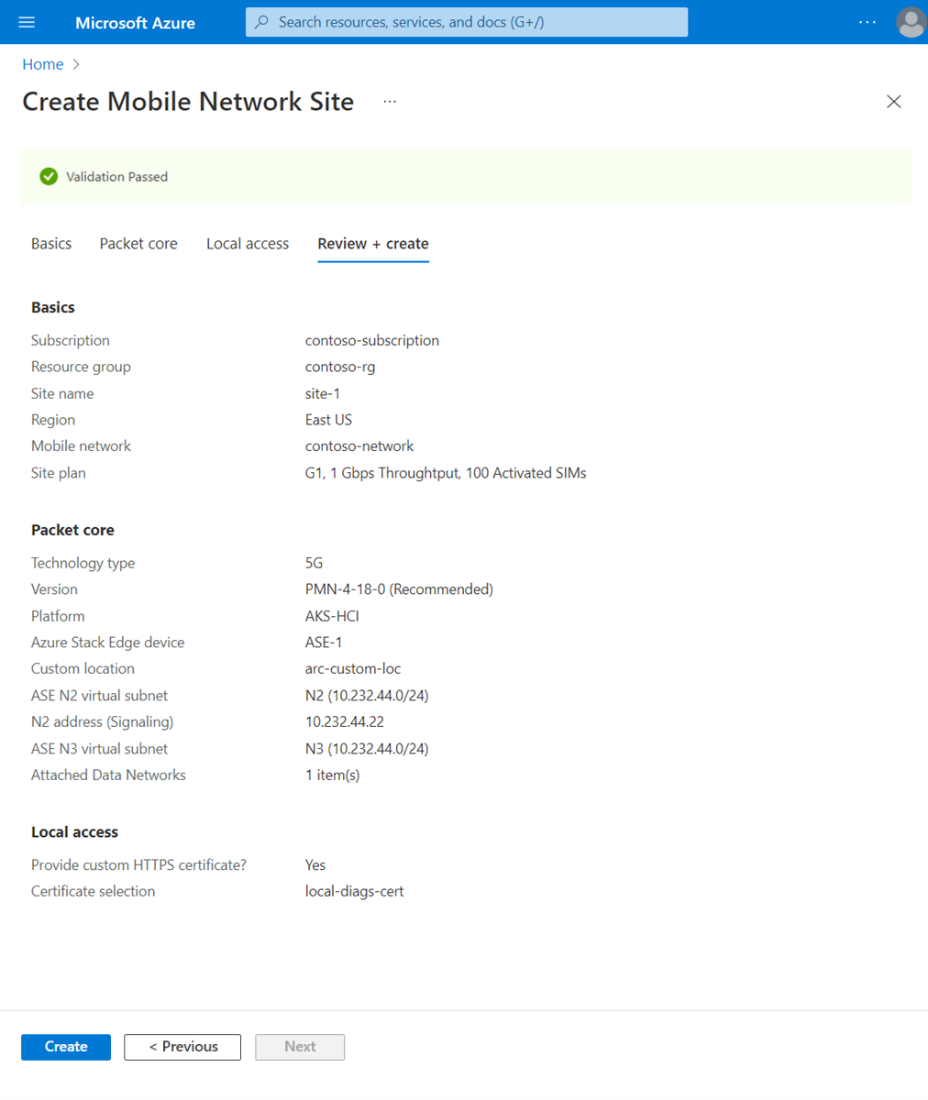Select the PMN-4-18-0 (Recommended) version
Image resolution: width=928 pixels, height=1100 pixels.
click(x=398, y=590)
